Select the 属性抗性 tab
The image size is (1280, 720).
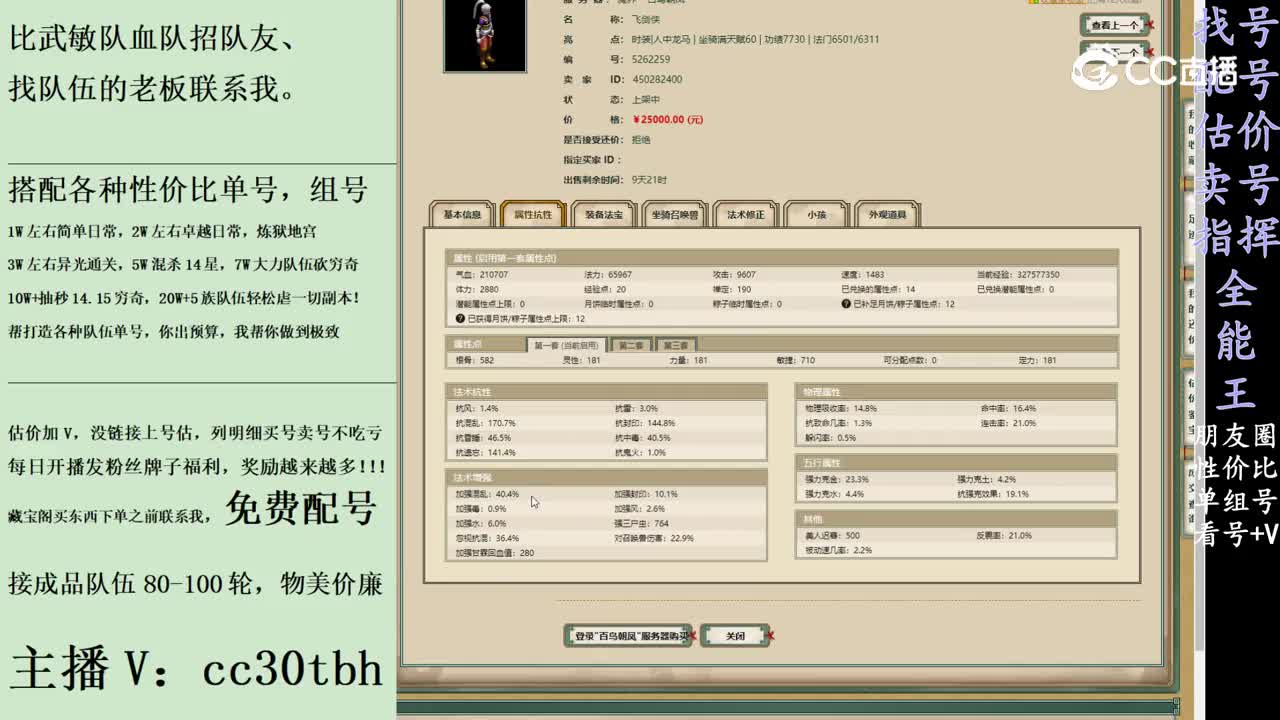click(533, 215)
